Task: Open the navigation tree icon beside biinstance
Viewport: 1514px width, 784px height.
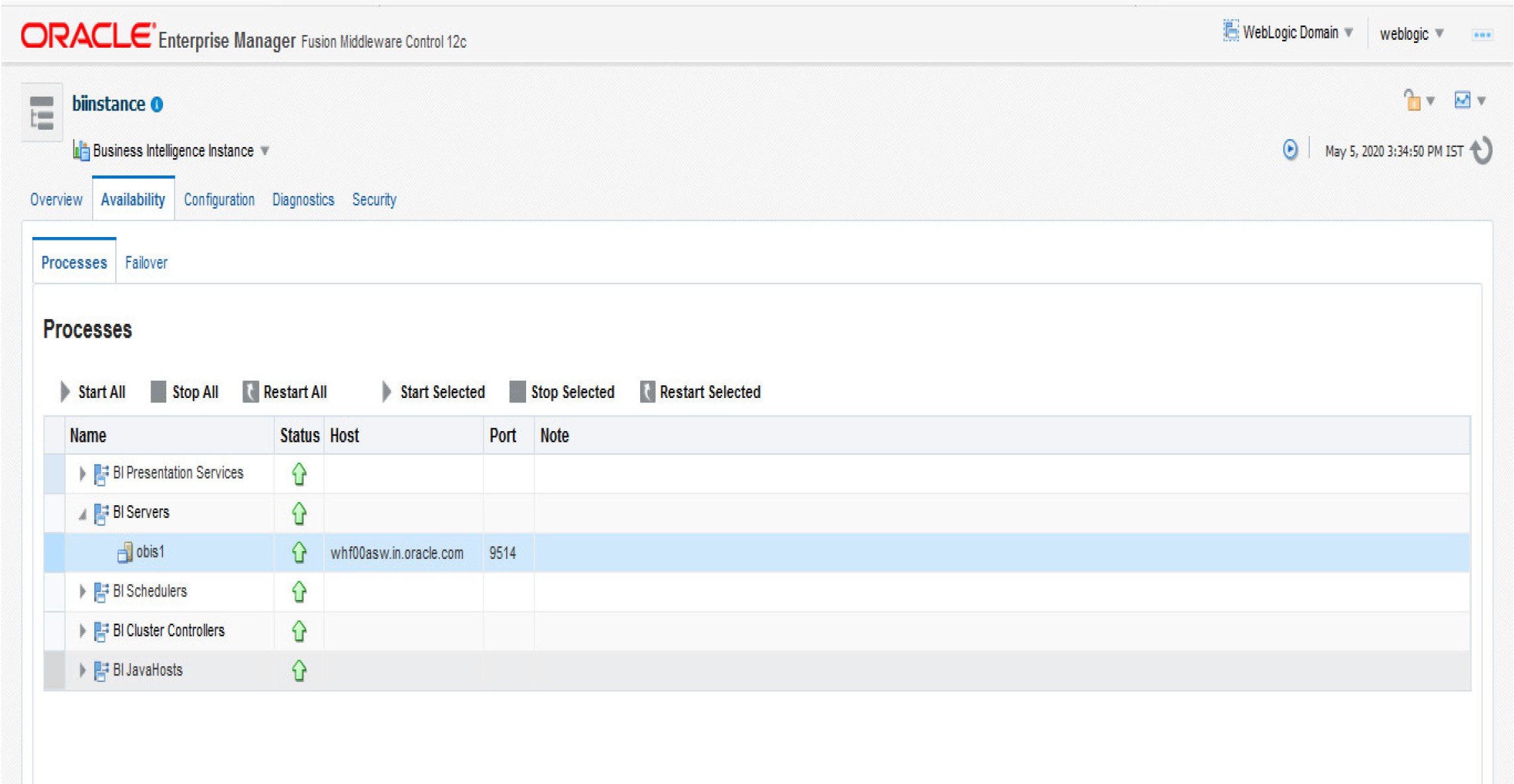Action: pos(42,112)
